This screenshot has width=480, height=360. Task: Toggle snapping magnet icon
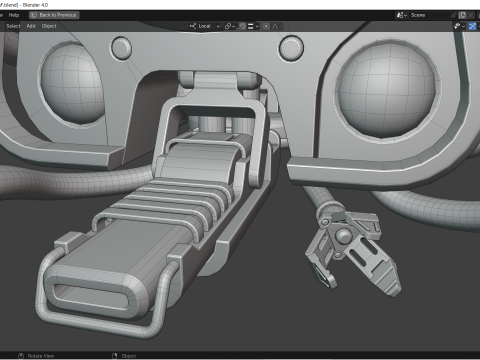click(243, 26)
